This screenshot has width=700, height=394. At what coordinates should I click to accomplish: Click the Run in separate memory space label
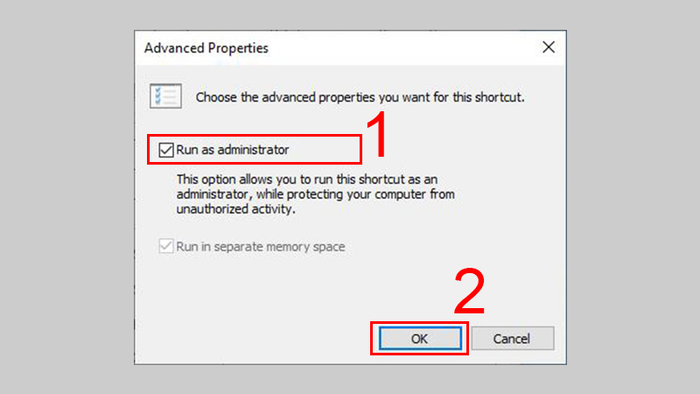click(x=261, y=247)
